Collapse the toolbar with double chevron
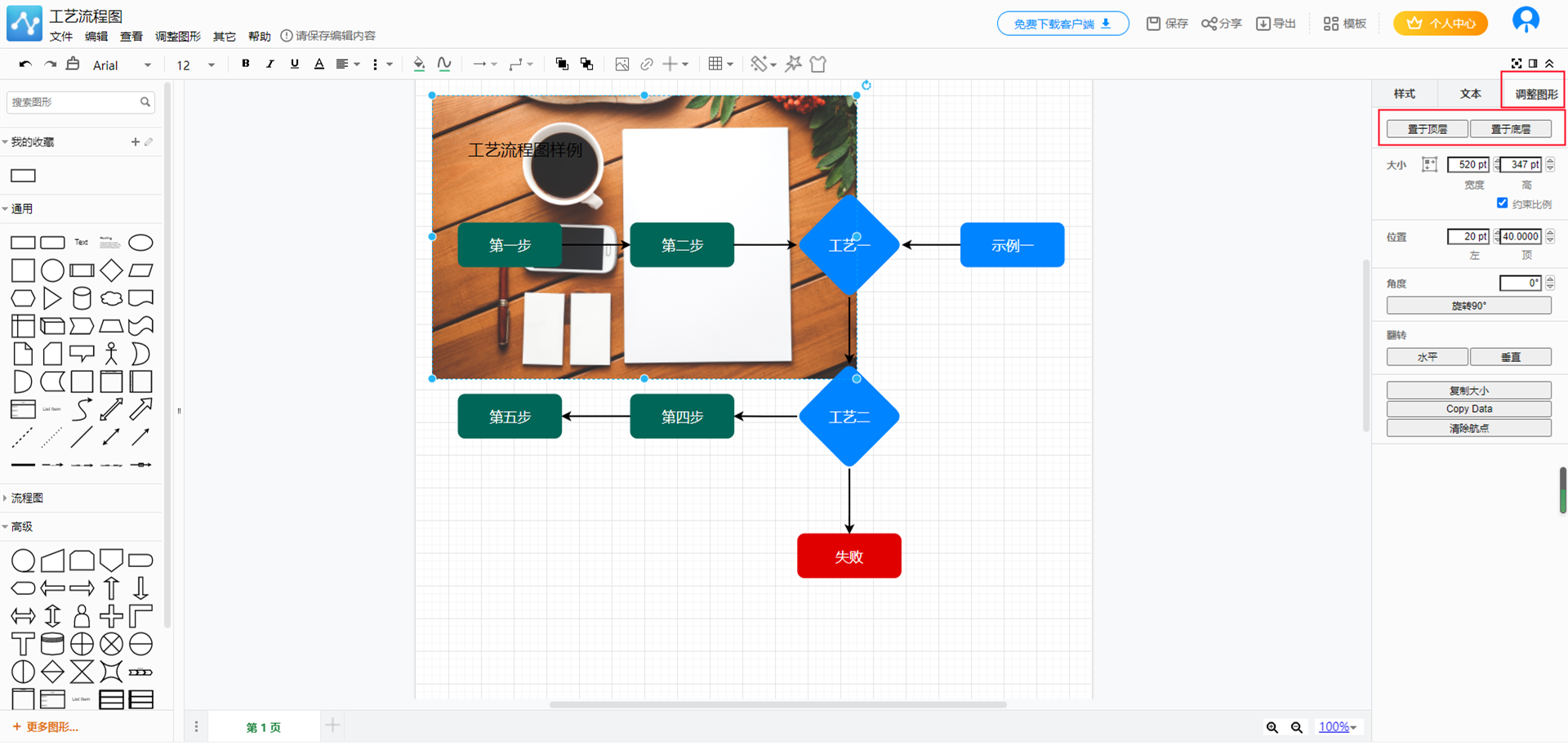This screenshot has width=1568, height=746. tap(1549, 64)
